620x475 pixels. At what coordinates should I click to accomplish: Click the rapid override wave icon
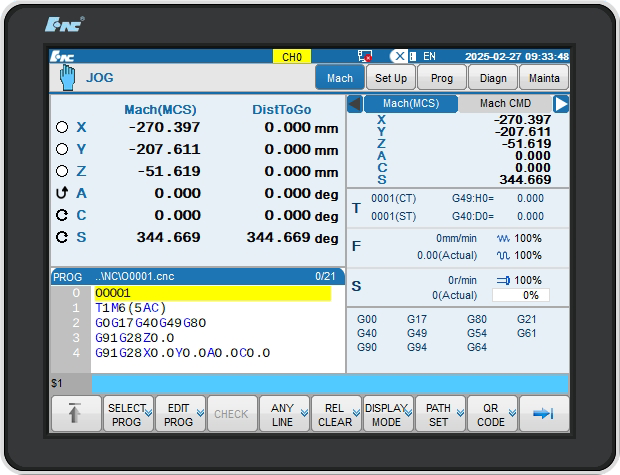pos(503,255)
